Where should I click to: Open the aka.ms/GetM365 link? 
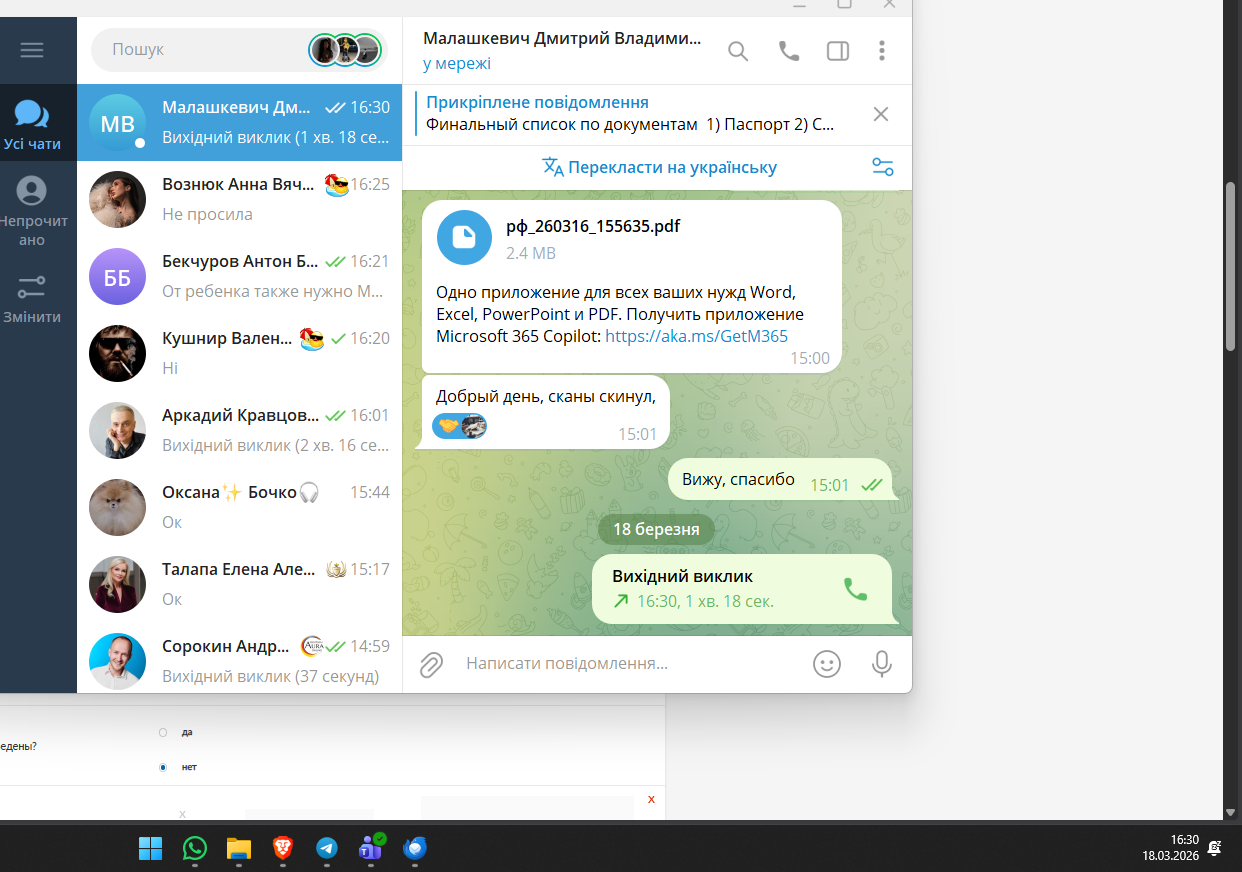point(696,337)
